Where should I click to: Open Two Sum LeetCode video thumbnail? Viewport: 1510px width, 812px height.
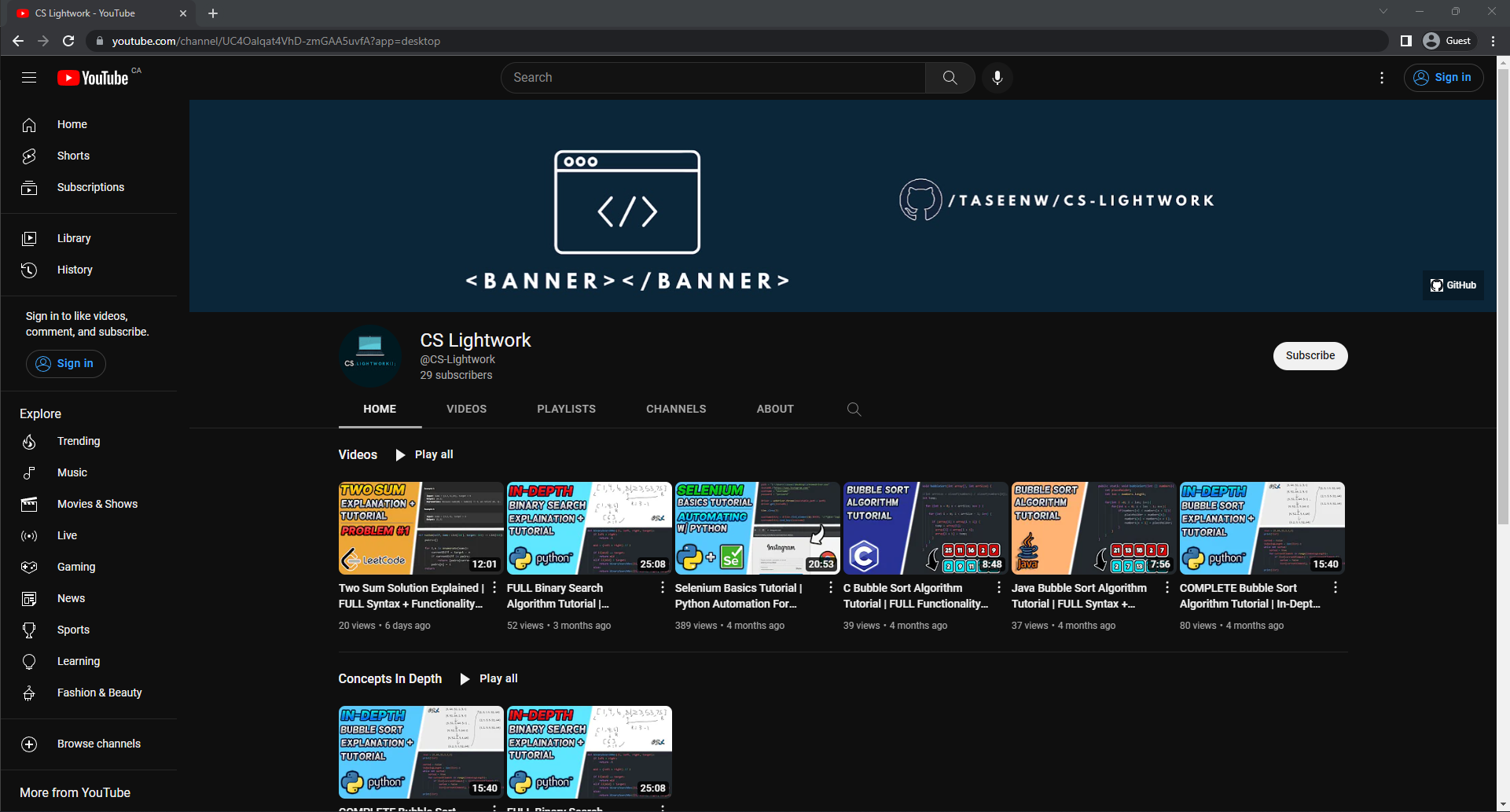[421, 527]
